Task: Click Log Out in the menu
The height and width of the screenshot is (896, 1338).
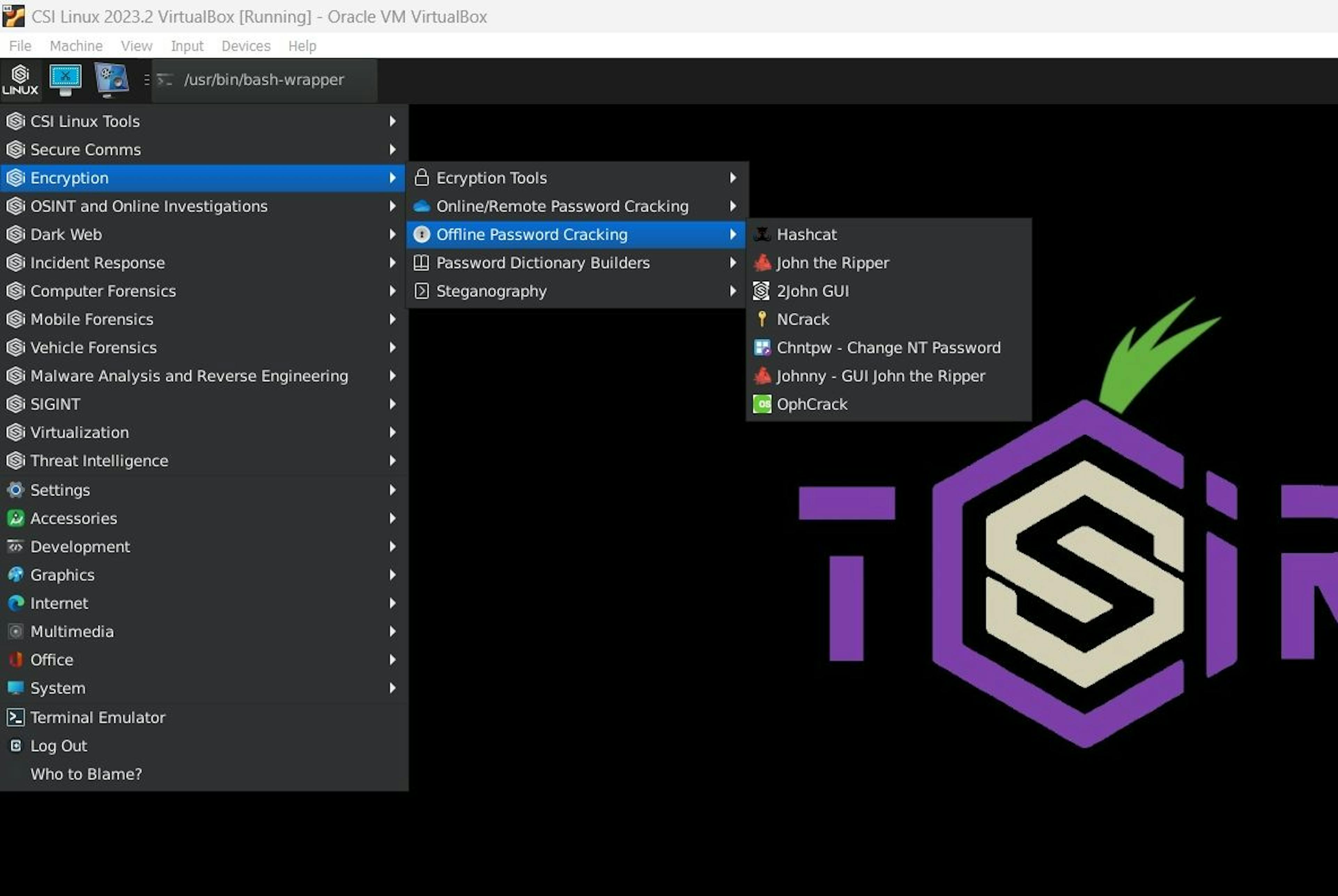Action: click(x=58, y=746)
